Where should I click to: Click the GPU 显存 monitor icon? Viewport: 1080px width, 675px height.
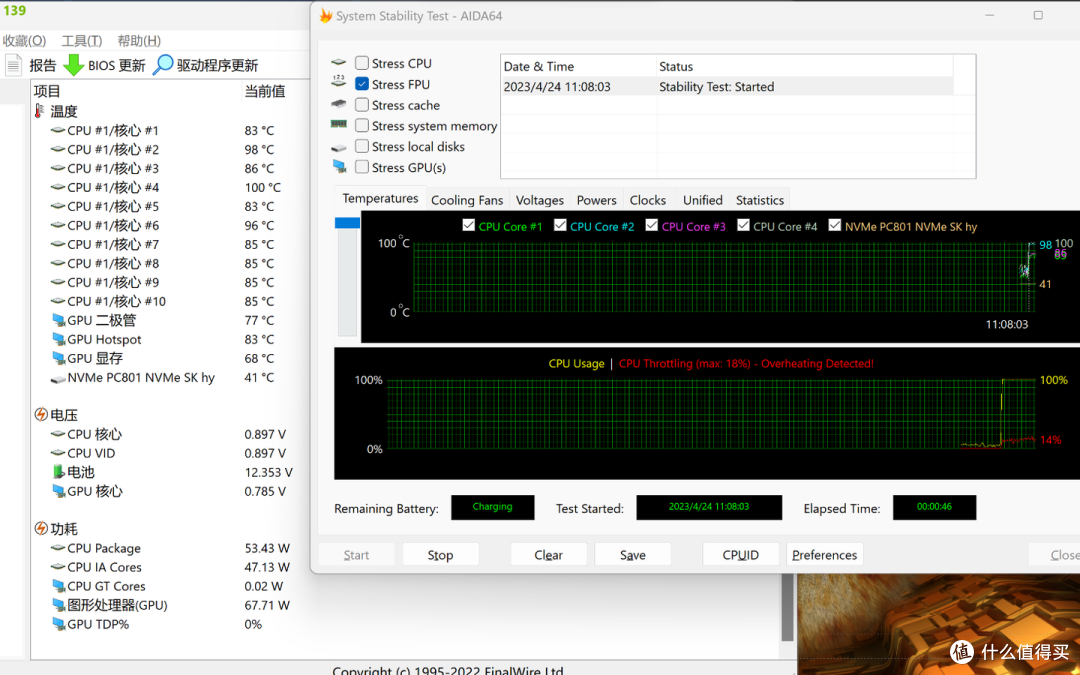tap(59, 358)
